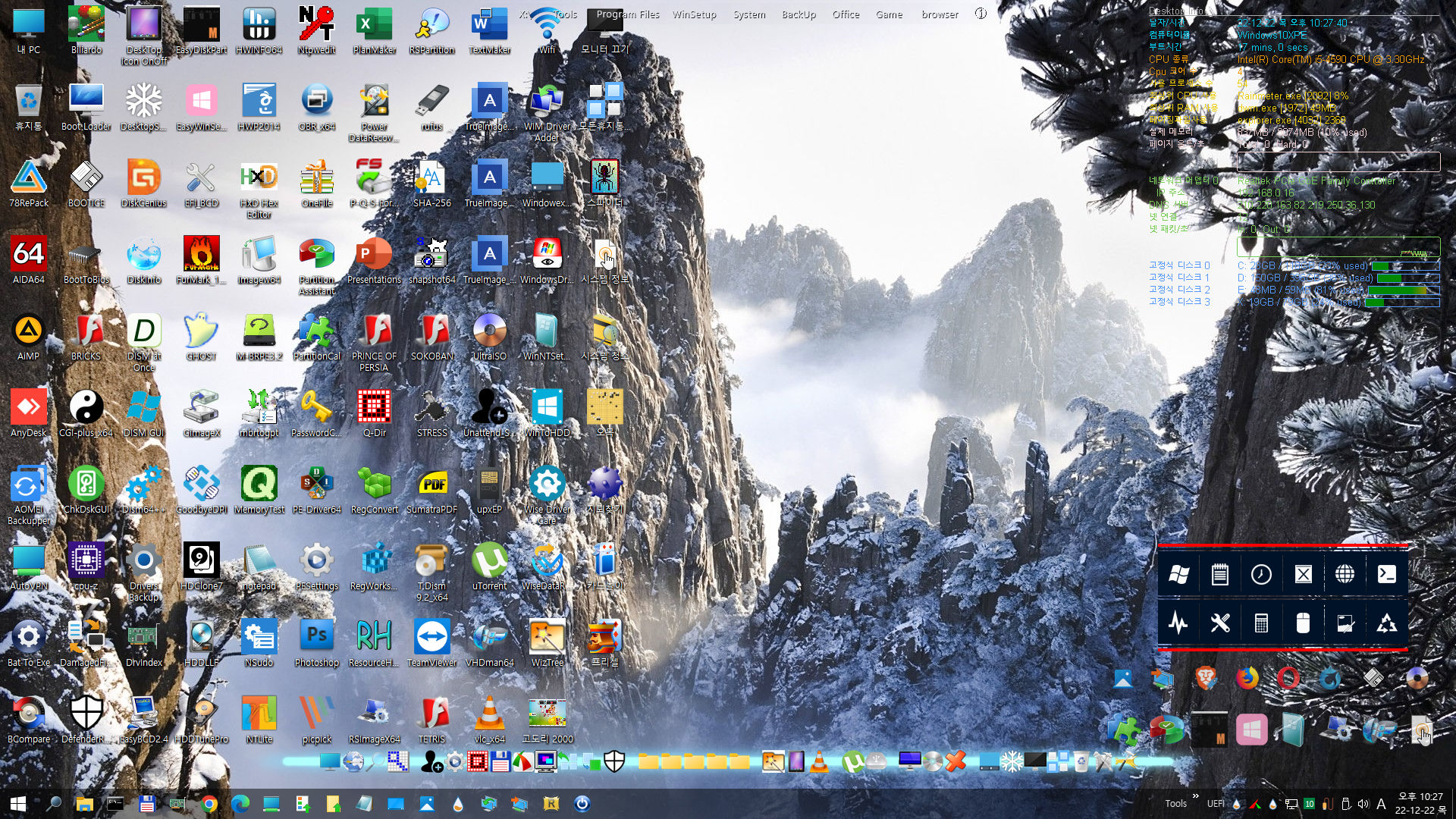Open File Explorer from the taskbar

84,804
